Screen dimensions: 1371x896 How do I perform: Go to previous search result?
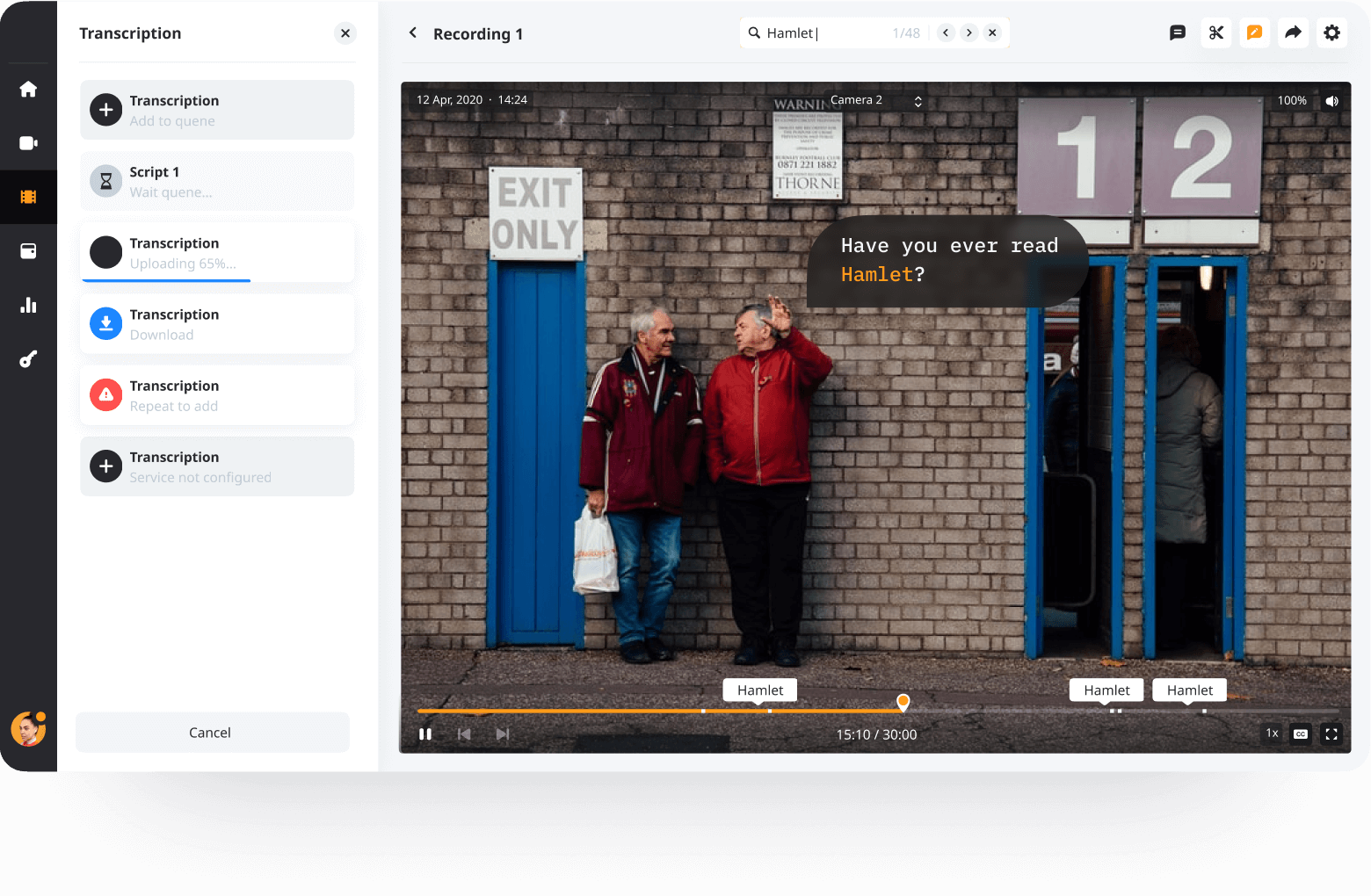coord(946,33)
